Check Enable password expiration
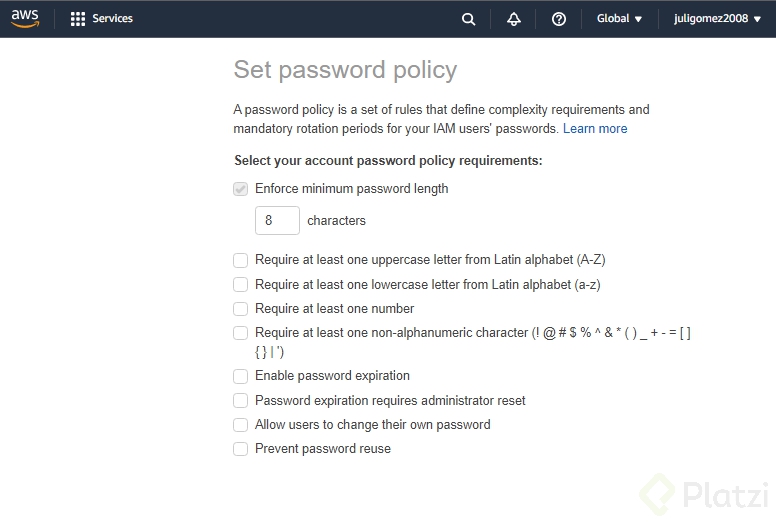 240,376
